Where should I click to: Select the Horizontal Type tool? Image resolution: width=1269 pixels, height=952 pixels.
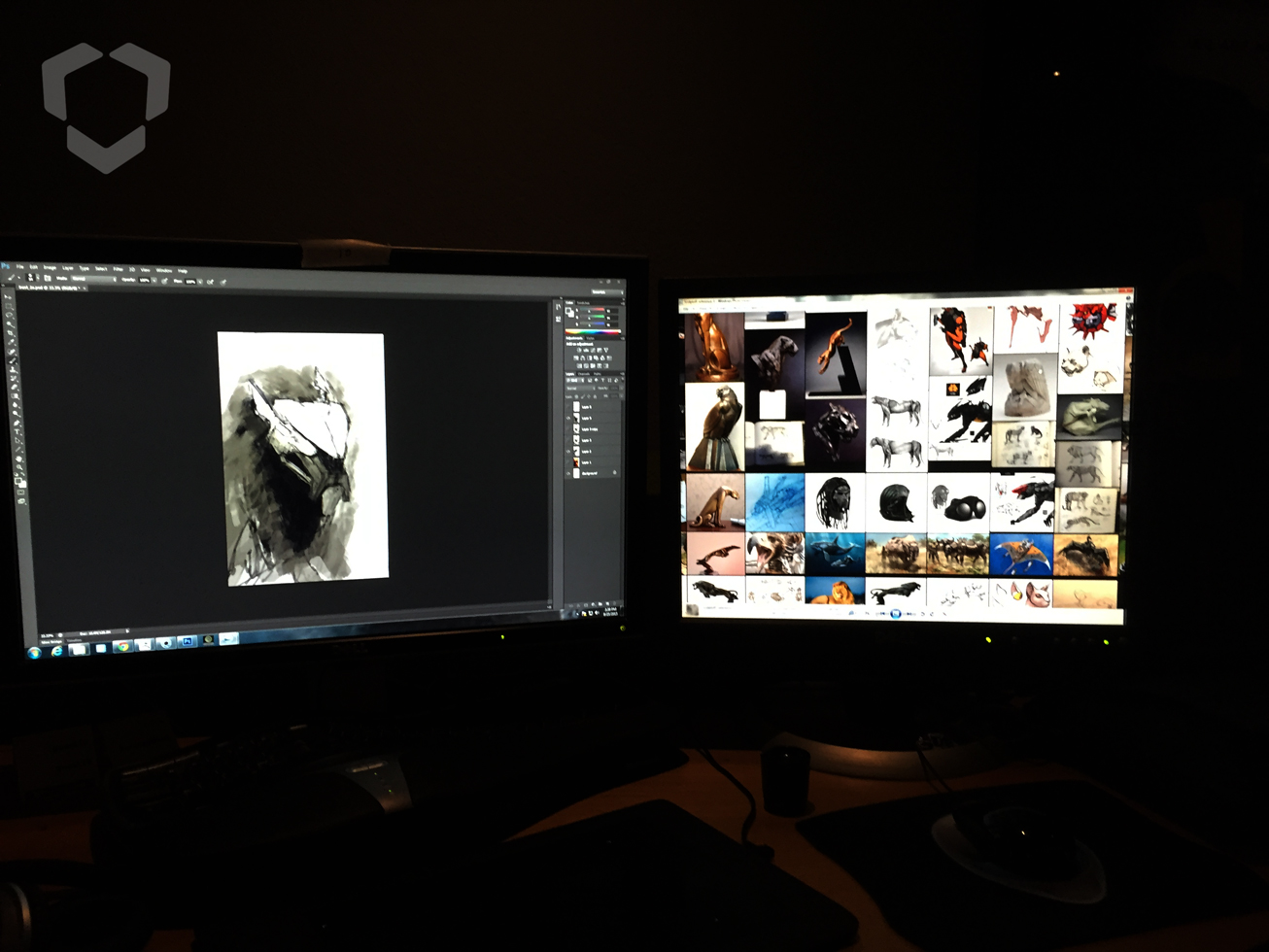(17, 431)
